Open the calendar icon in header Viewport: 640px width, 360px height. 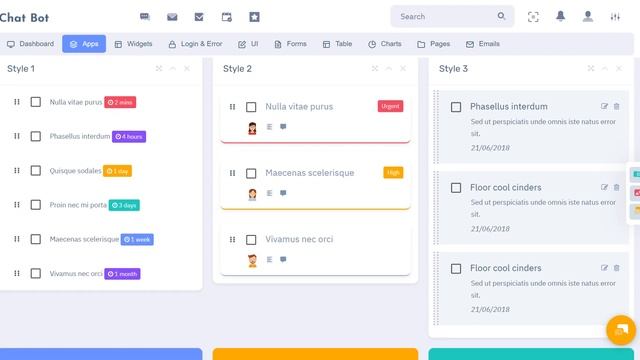coord(227,17)
